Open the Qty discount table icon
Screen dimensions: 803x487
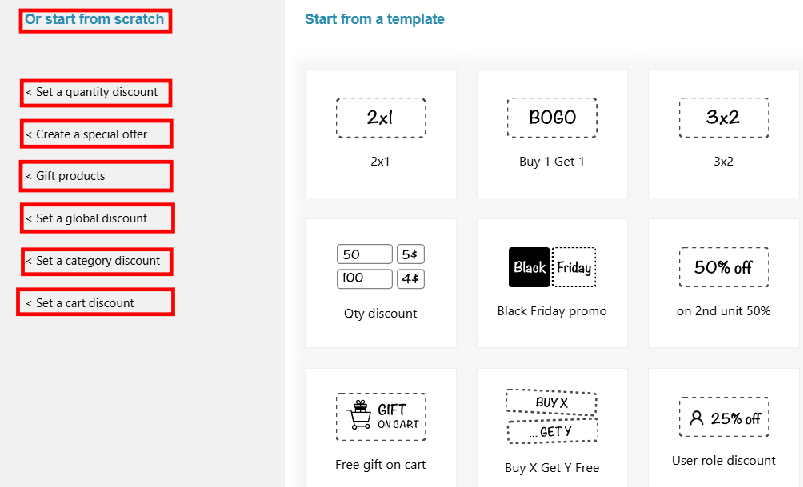(381, 266)
